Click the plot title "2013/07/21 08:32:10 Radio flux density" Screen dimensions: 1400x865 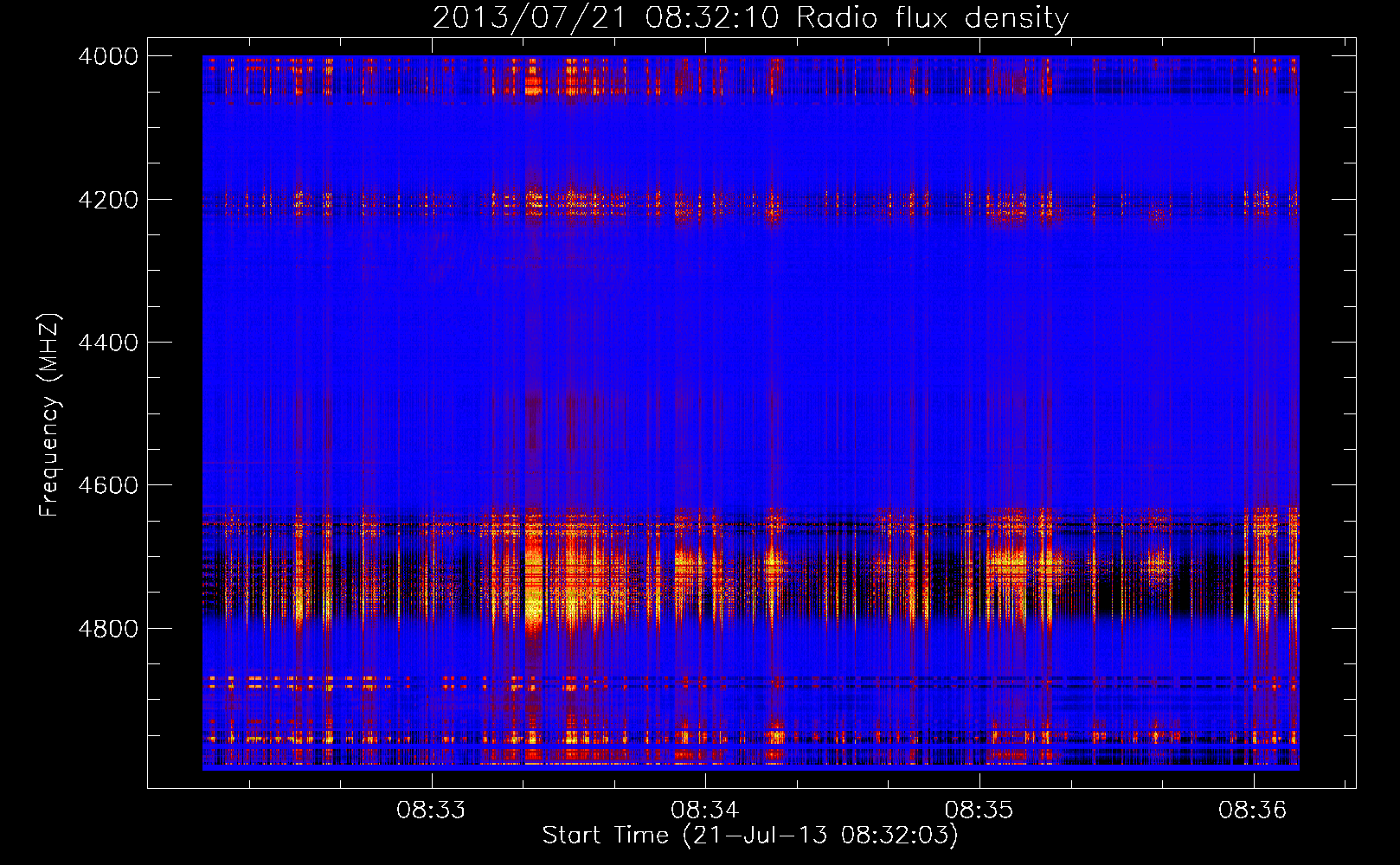(x=751, y=17)
